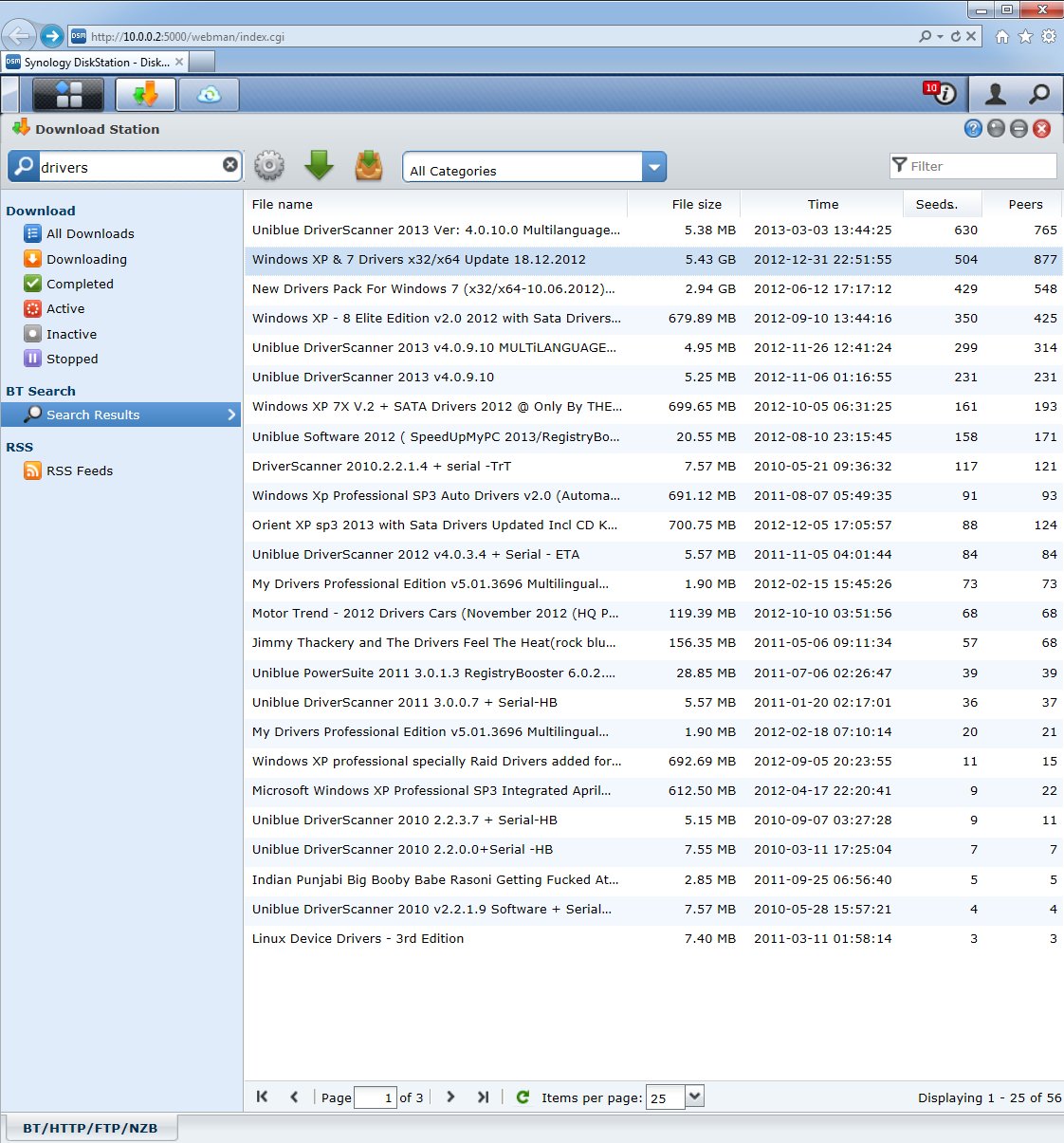Image resolution: width=1064 pixels, height=1143 pixels.
Task: Clear the drivers search text
Action: pyautogui.click(x=230, y=165)
